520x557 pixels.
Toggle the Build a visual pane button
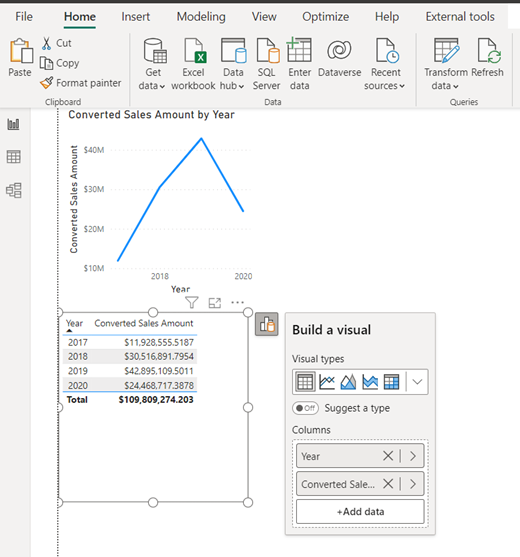pos(266,324)
